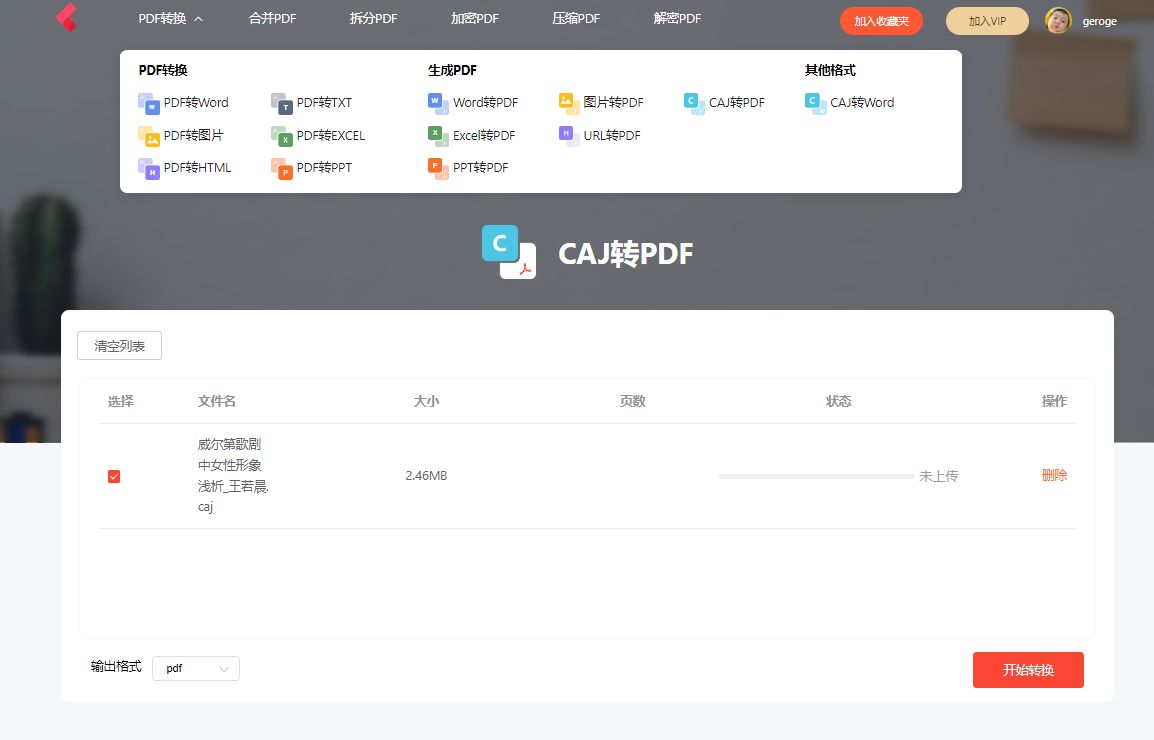Select 图片转PDF menu entry
The width and height of the screenshot is (1154, 740).
click(x=613, y=103)
